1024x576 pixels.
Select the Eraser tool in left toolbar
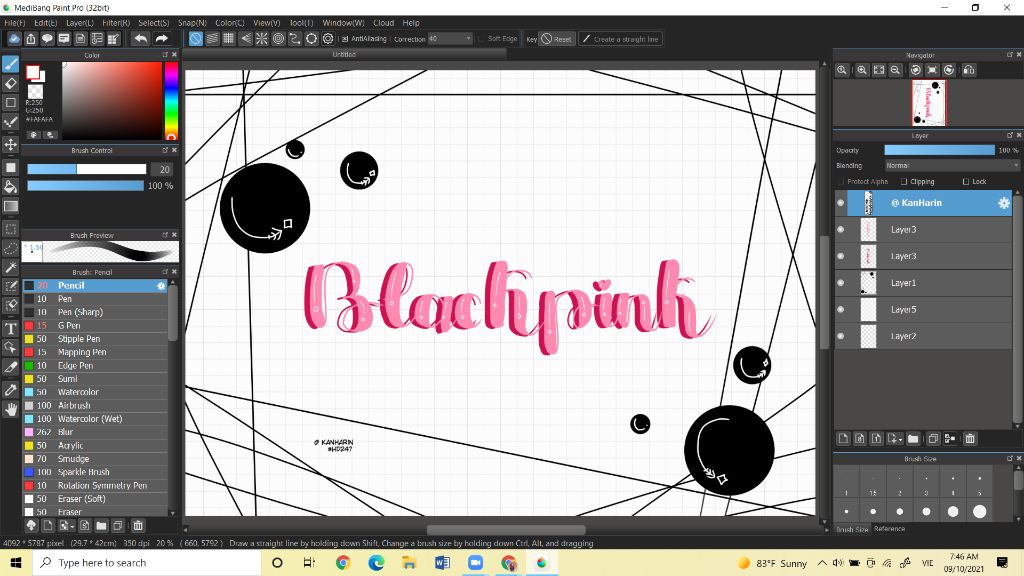pos(10,83)
